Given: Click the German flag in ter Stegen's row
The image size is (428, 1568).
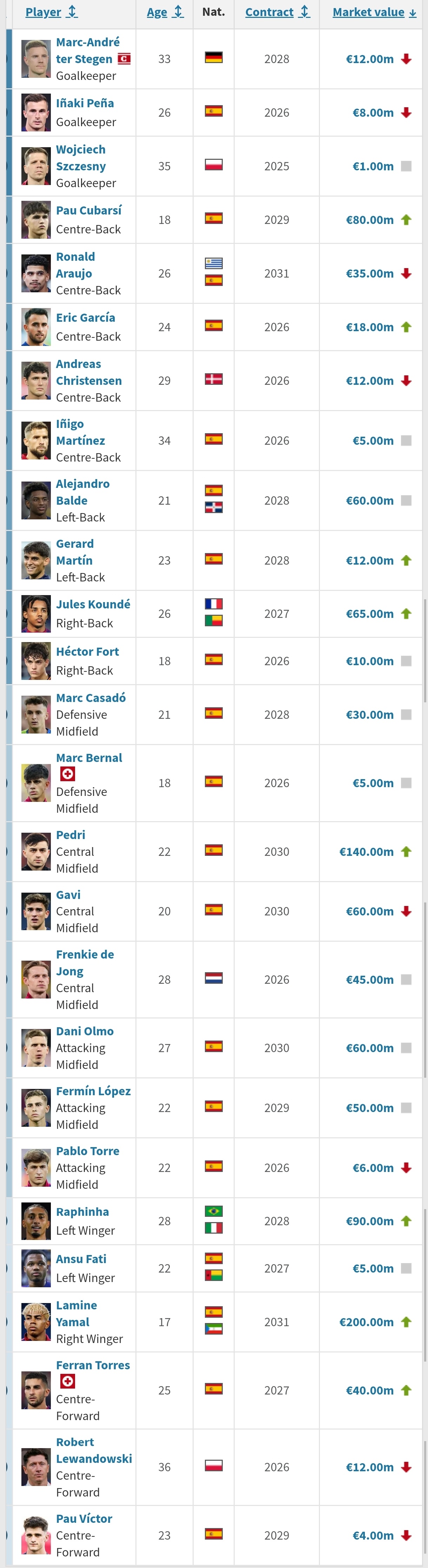Looking at the screenshot, I should click(x=213, y=58).
